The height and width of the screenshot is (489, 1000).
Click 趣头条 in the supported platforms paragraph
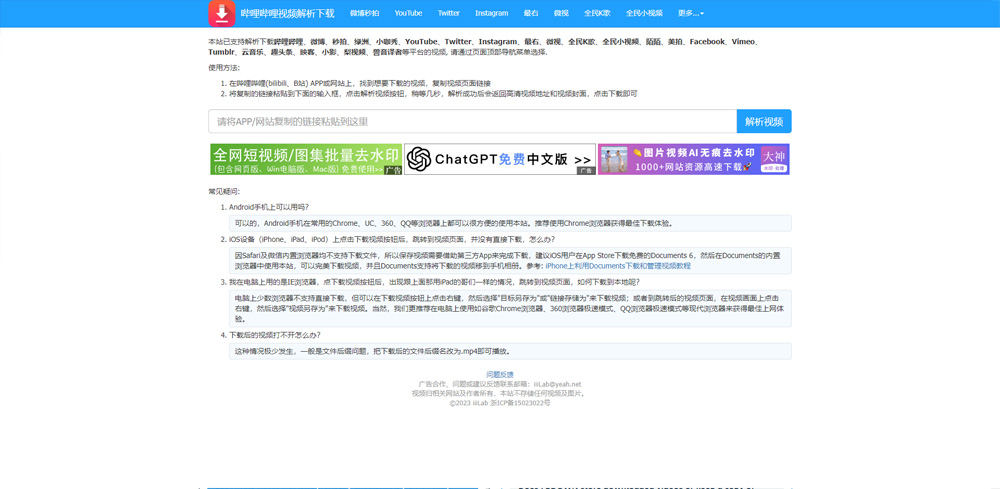pyautogui.click(x=281, y=52)
